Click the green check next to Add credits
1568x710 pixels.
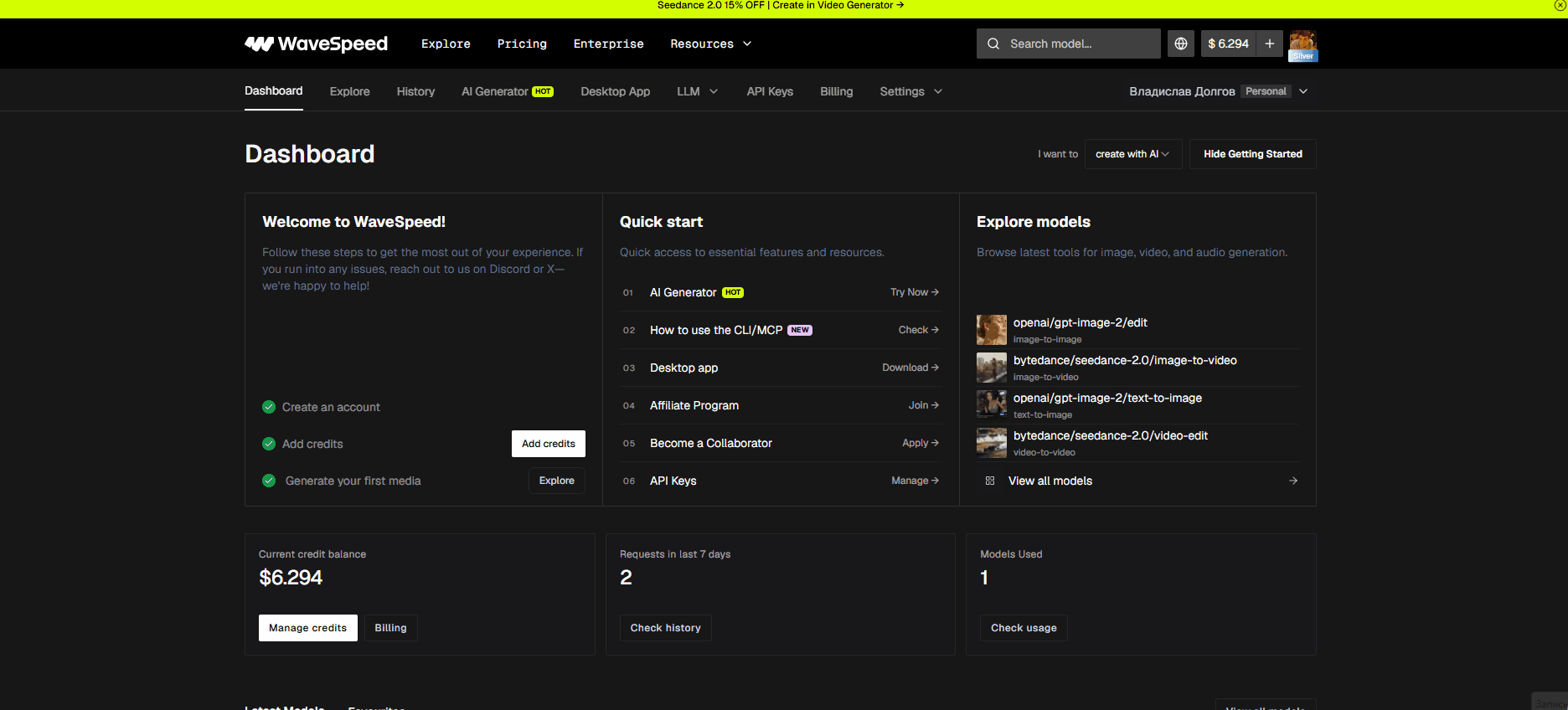pyautogui.click(x=269, y=444)
